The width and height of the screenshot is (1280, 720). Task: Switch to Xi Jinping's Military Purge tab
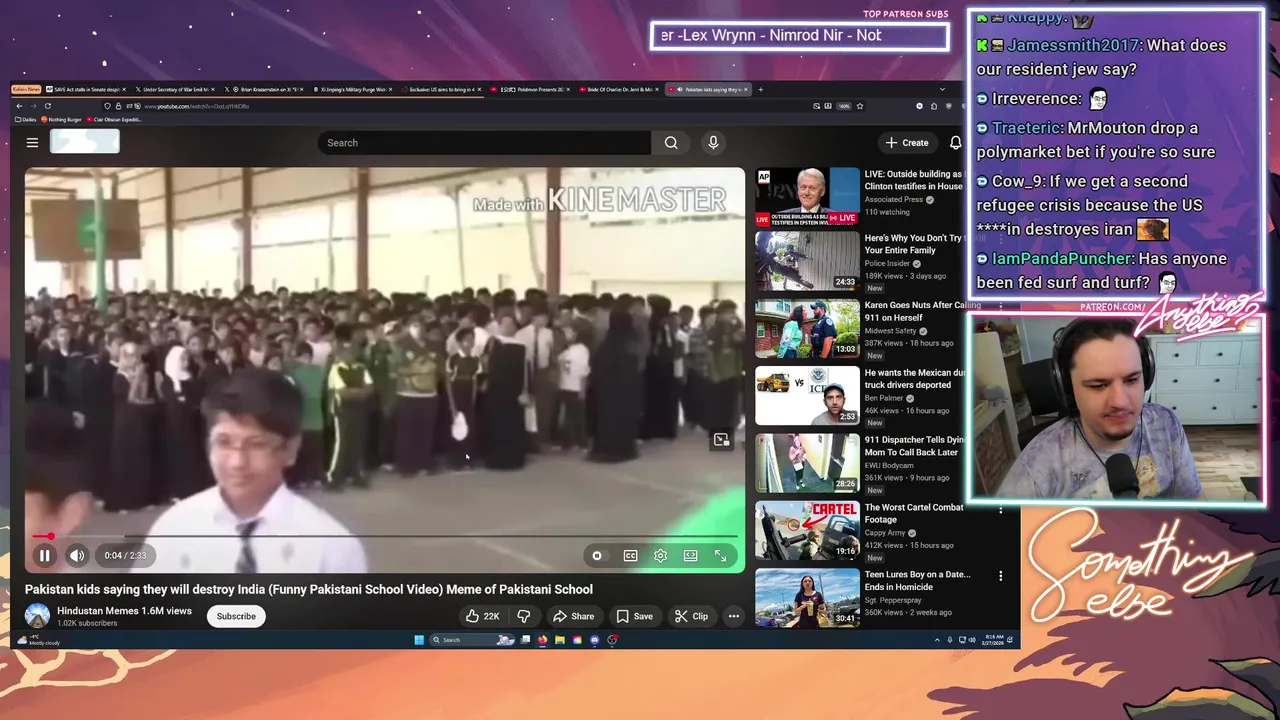(x=352, y=89)
